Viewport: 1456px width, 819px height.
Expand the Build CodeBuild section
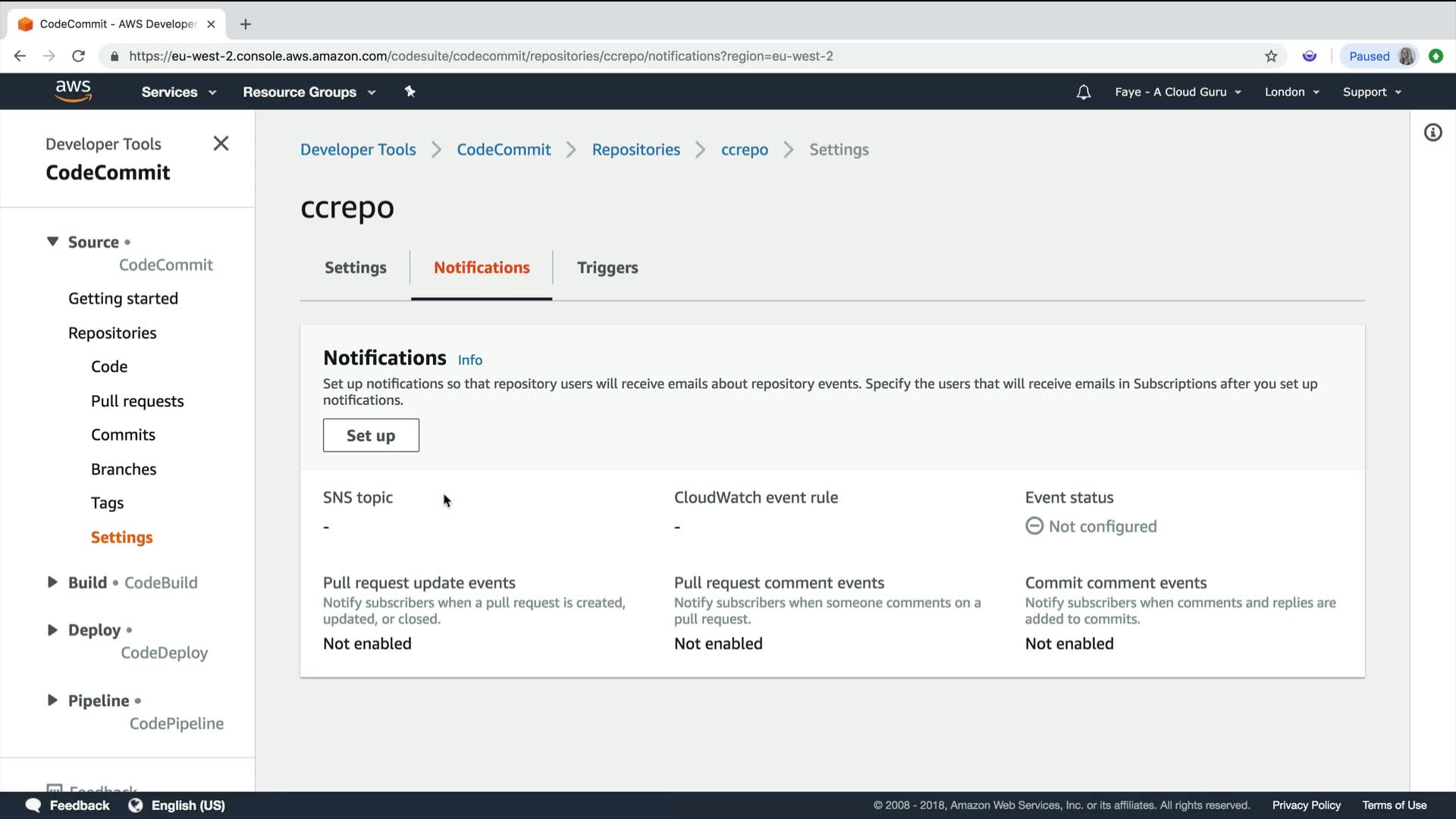point(52,582)
